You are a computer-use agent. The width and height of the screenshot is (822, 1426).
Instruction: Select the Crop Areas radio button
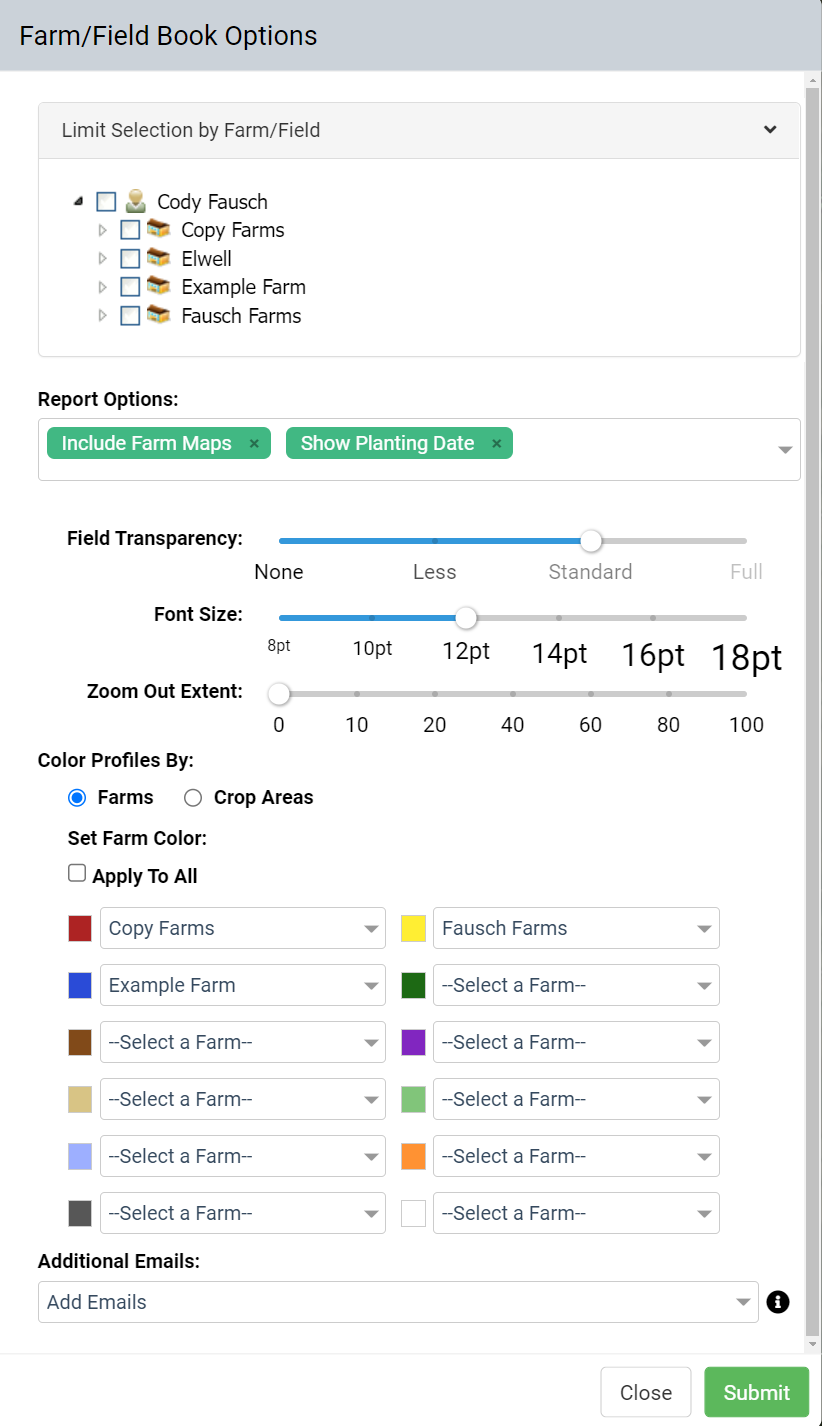[194, 797]
